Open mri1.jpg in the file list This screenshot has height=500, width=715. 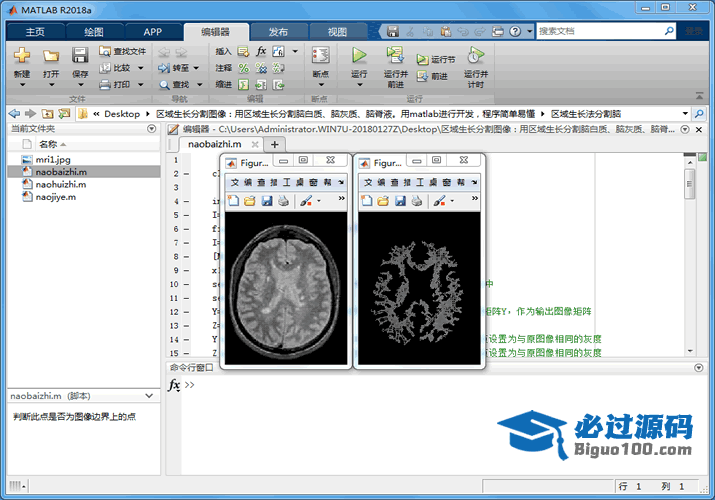53,160
